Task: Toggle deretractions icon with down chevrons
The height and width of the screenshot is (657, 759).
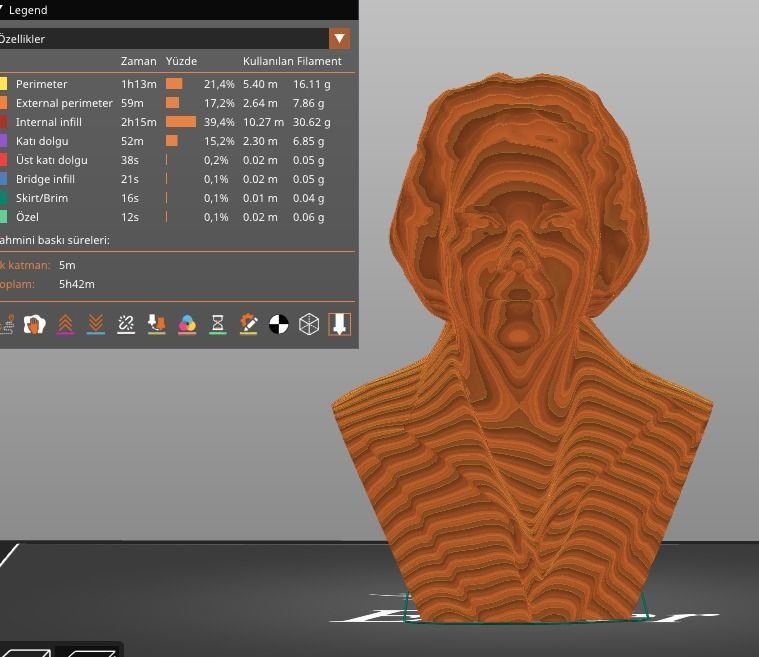Action: coord(96,324)
